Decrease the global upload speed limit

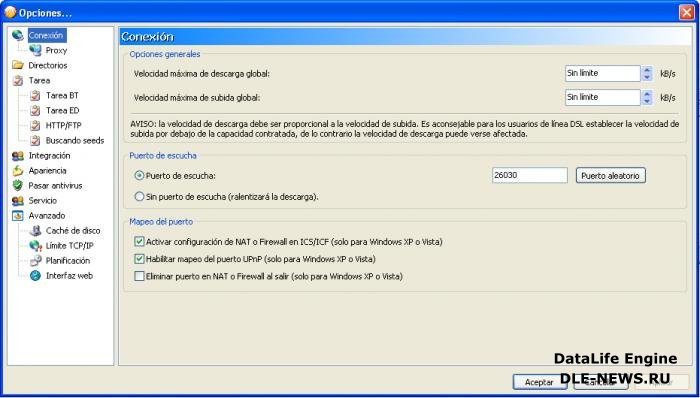pyautogui.click(x=647, y=101)
